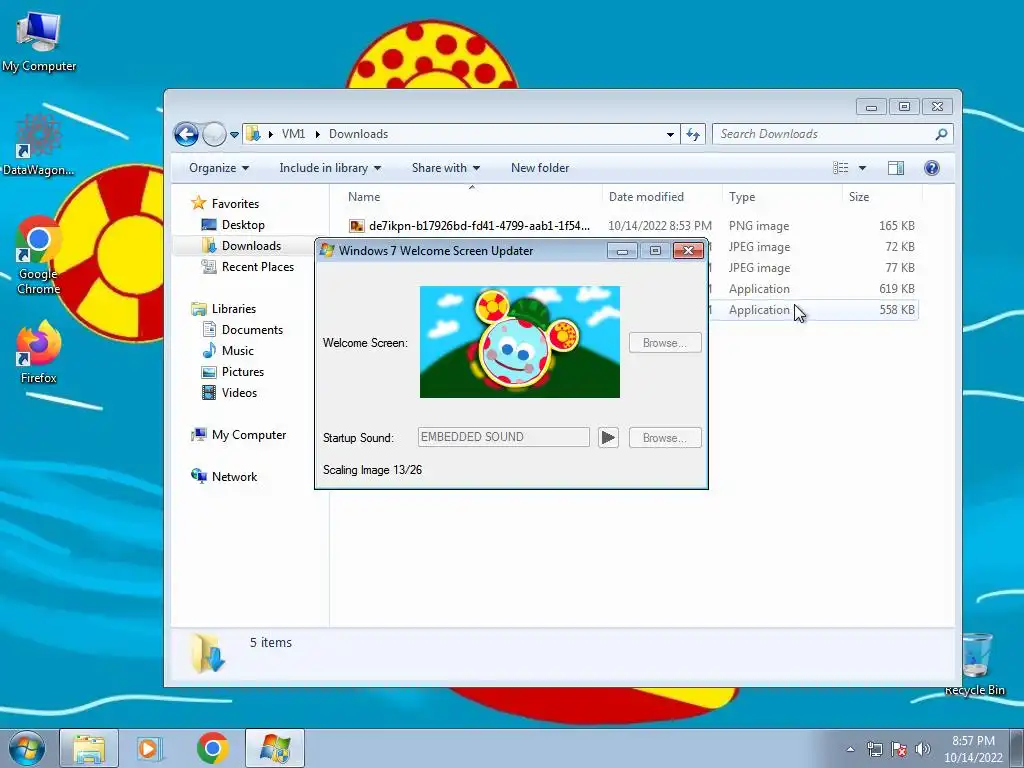Click the welcome screen preview image
Image resolution: width=1024 pixels, height=768 pixels.
coord(520,342)
